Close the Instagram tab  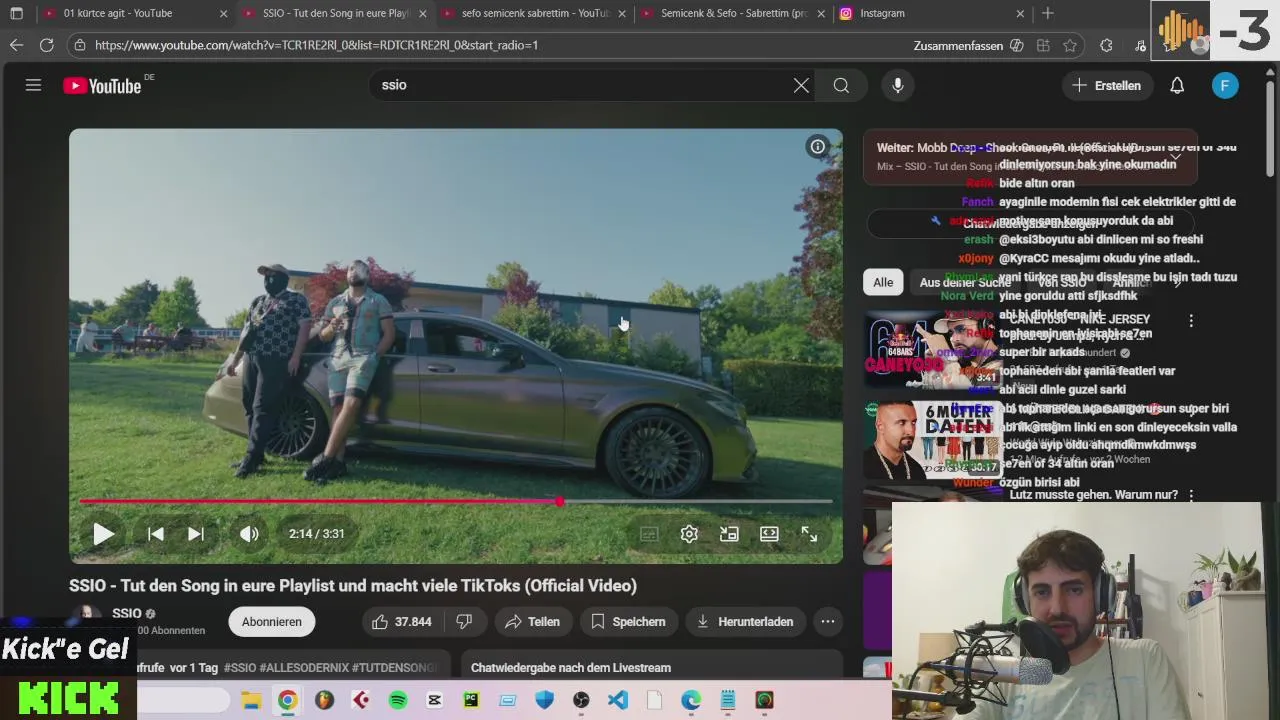point(1020,13)
